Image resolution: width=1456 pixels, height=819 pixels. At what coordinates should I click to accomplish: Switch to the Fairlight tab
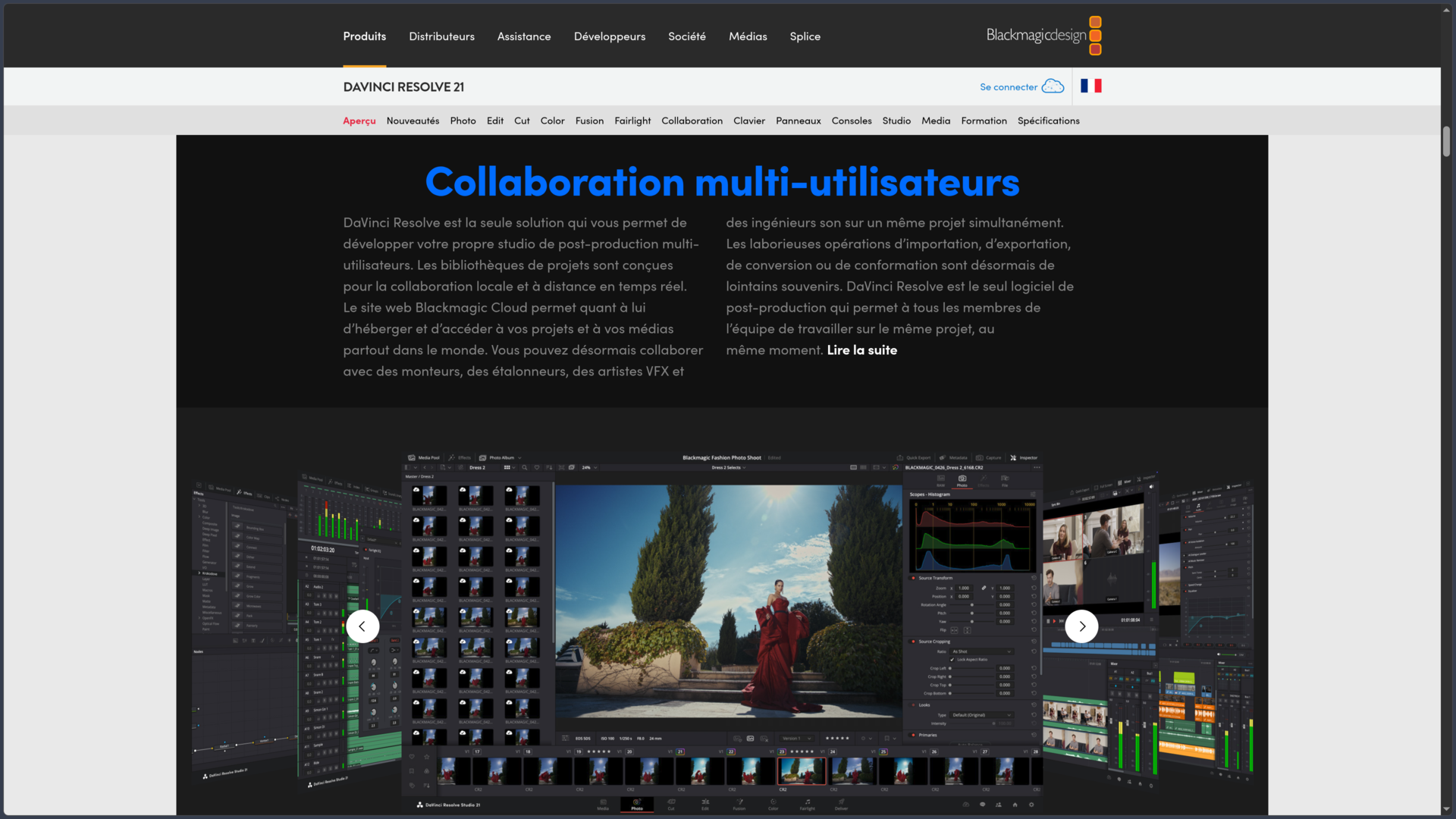pyautogui.click(x=632, y=121)
